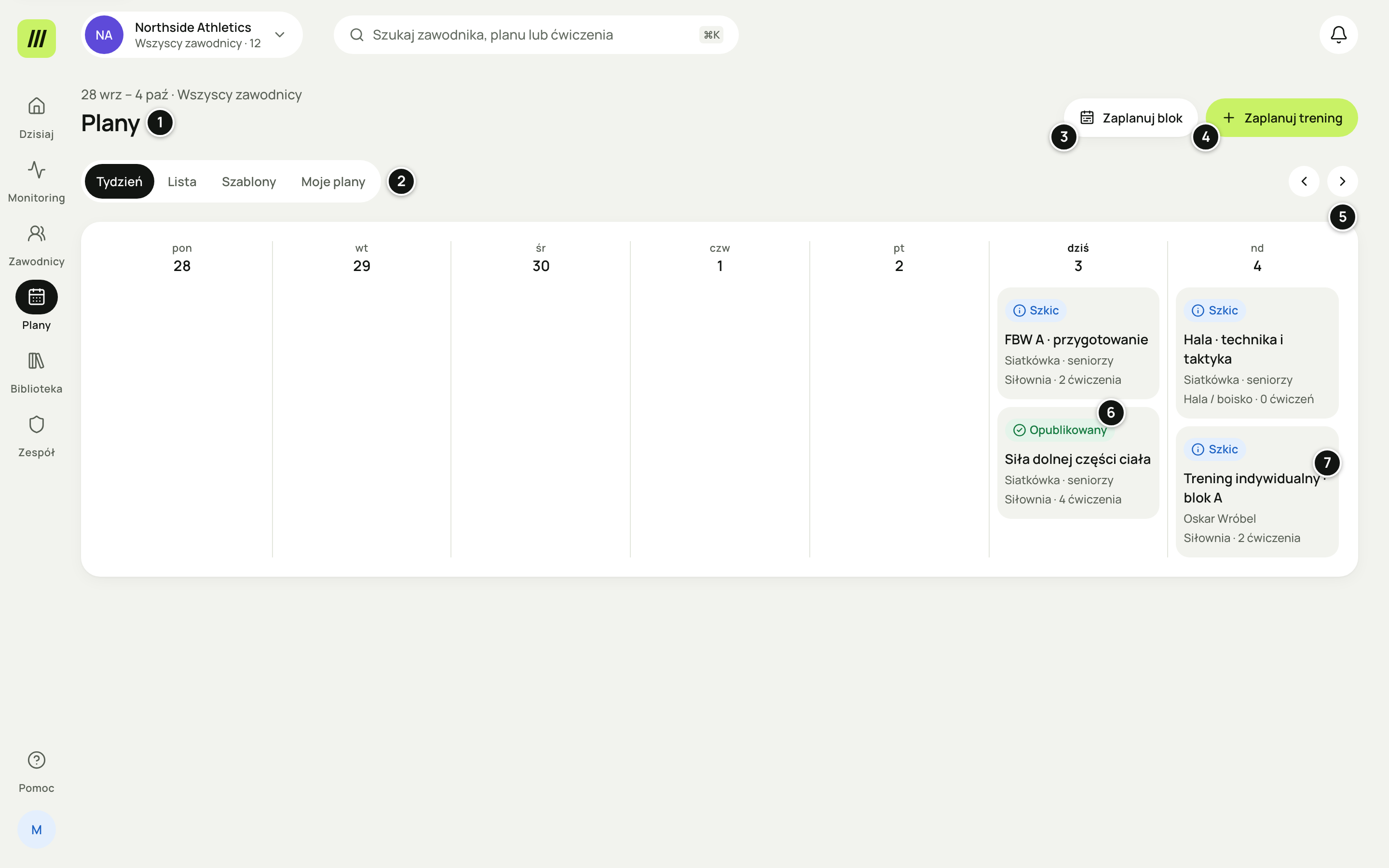Go to Zawodnicy people icon
The height and width of the screenshot is (868, 1389).
[36, 234]
